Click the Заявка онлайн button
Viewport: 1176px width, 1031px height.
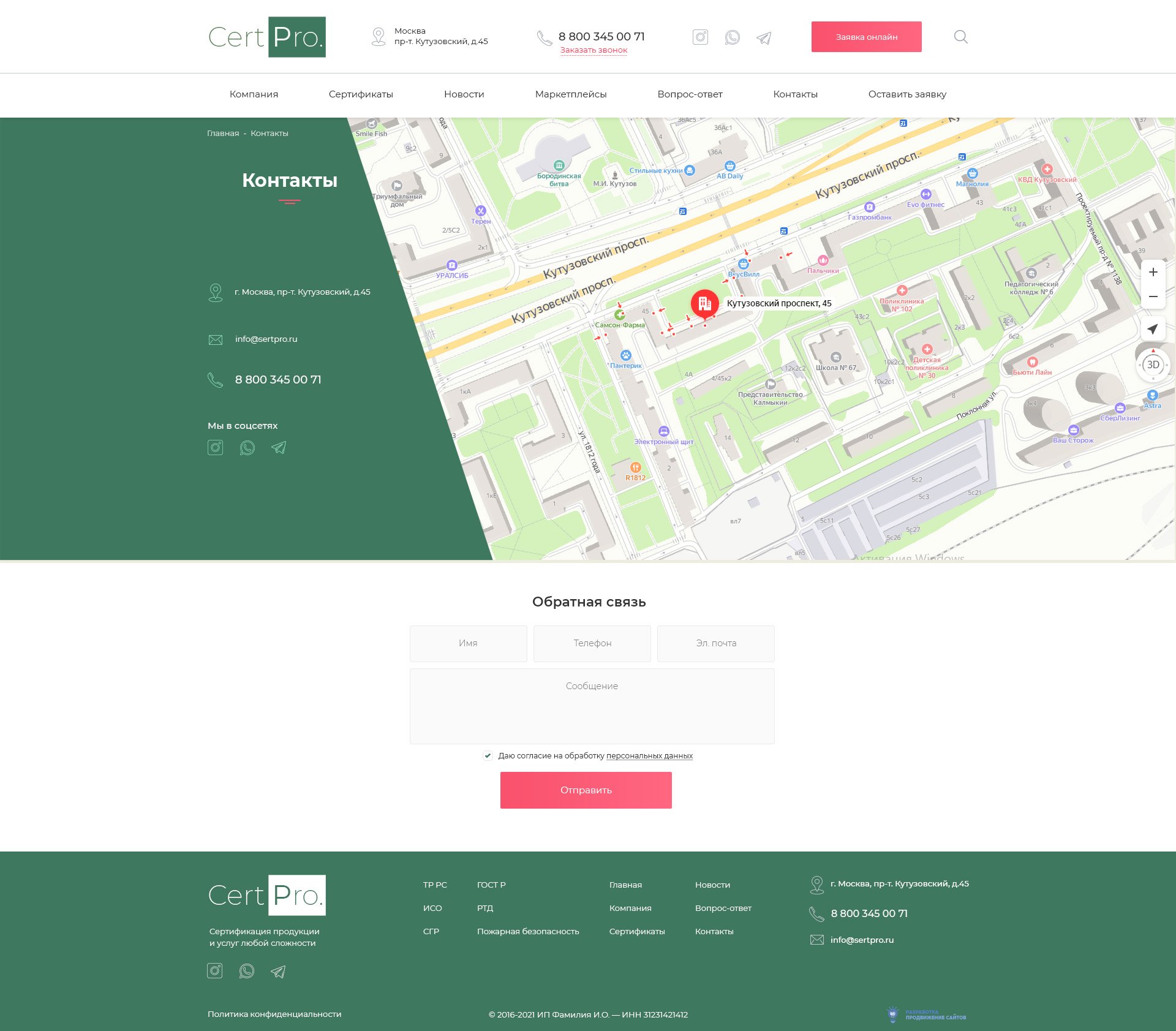(x=866, y=37)
